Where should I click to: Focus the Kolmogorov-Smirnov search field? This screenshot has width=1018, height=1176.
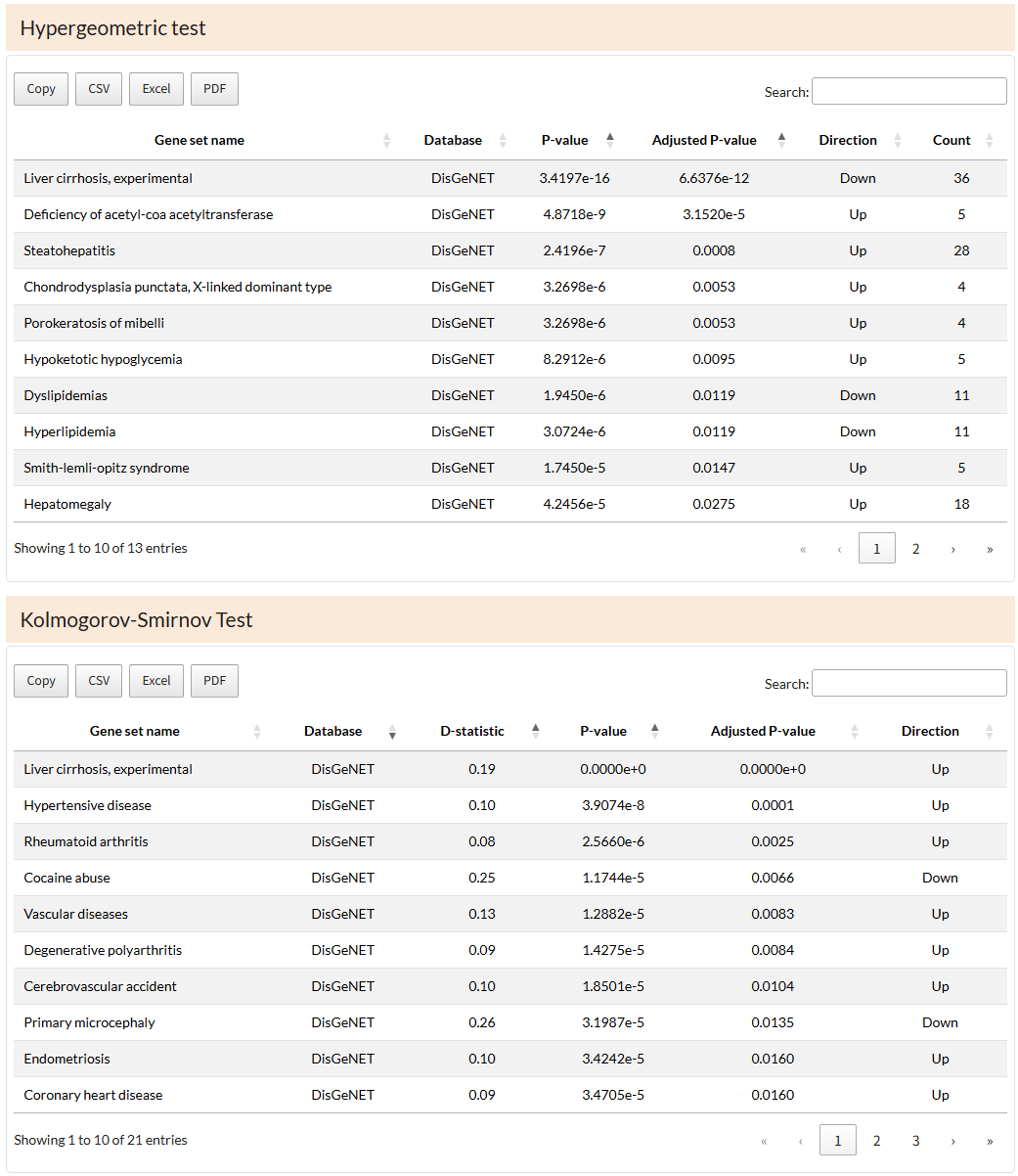coord(909,683)
